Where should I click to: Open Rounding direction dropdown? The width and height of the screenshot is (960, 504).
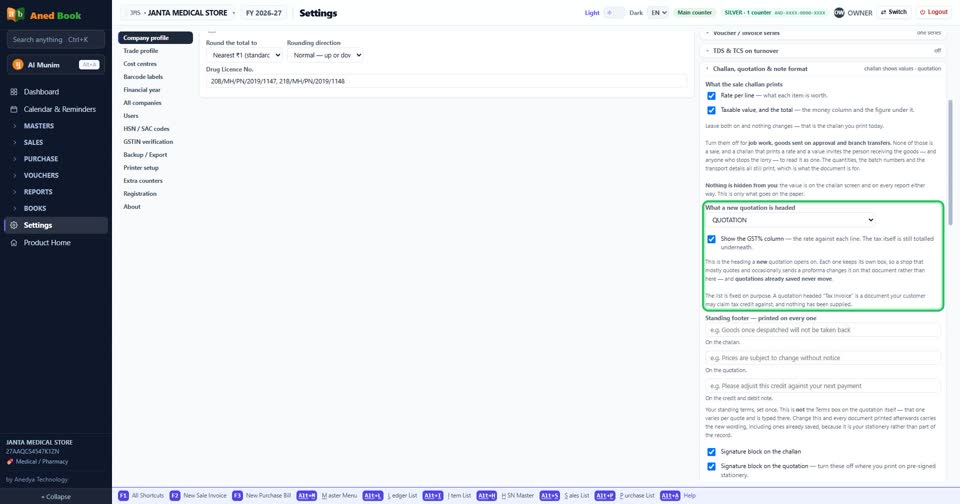325,55
